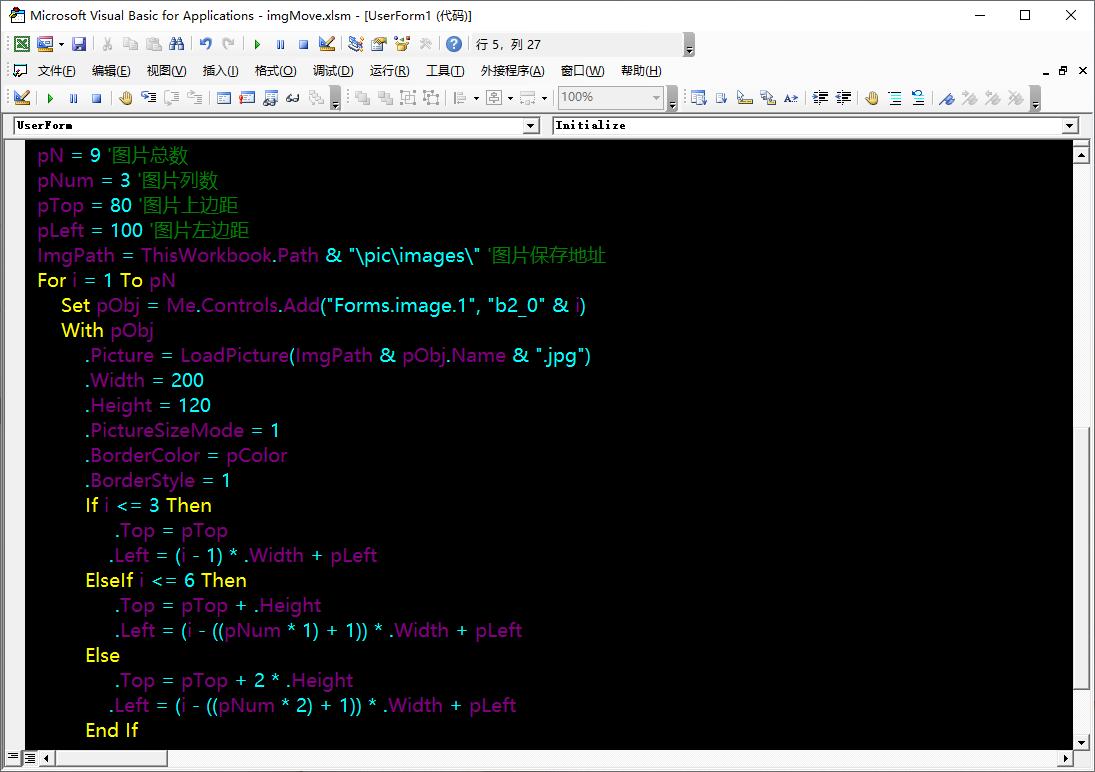Switch to Procedure View at bottom left
1095x772 pixels.
coord(13,759)
